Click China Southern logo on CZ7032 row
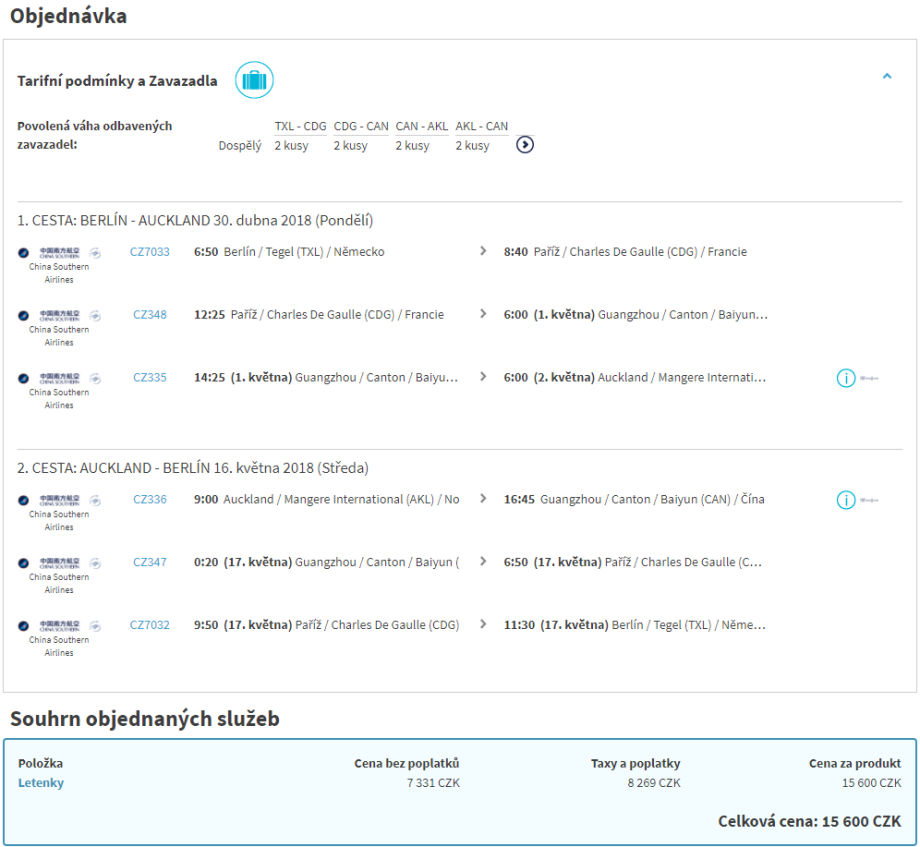This screenshot has height=847, width=920. point(58,626)
